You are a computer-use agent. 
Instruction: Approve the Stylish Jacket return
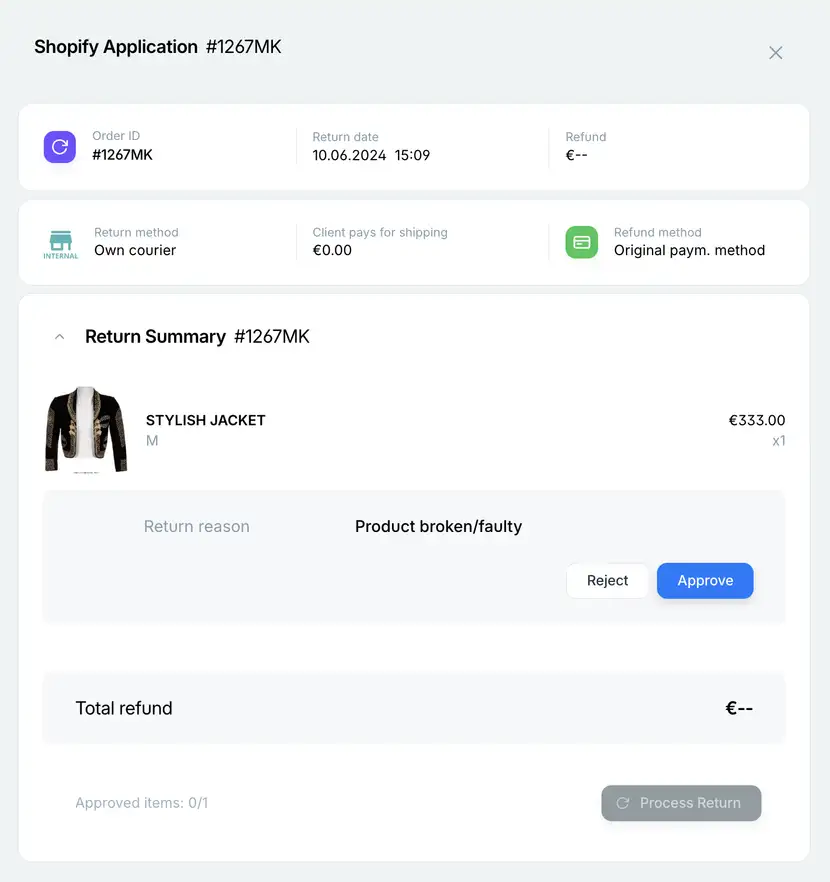pos(705,580)
